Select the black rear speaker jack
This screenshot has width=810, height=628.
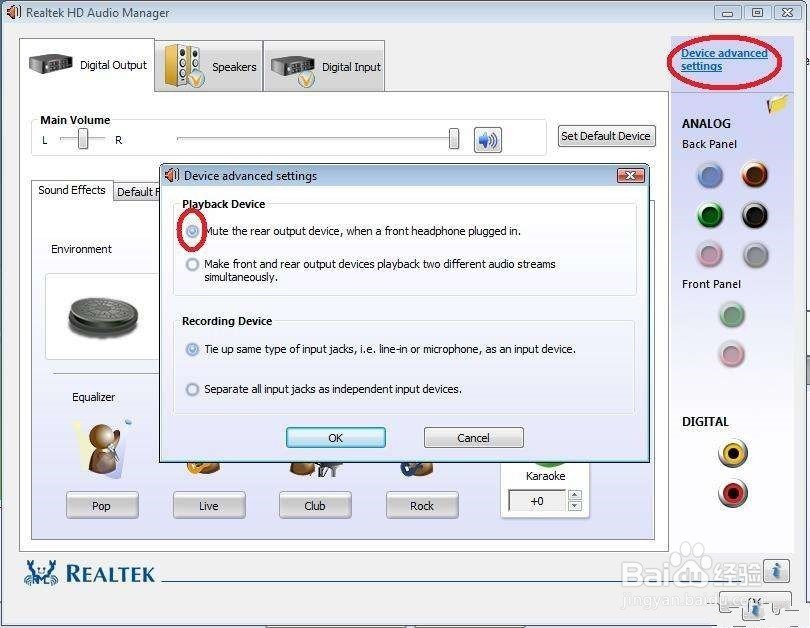point(754,215)
